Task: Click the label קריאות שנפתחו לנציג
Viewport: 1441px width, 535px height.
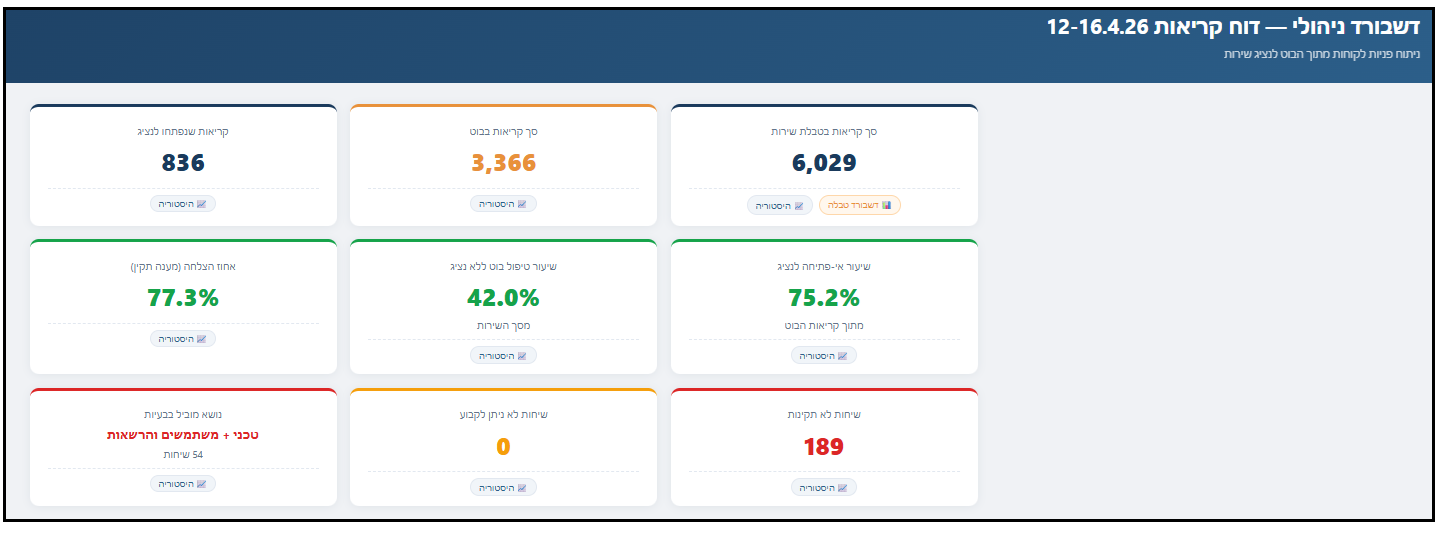Action: (183, 131)
